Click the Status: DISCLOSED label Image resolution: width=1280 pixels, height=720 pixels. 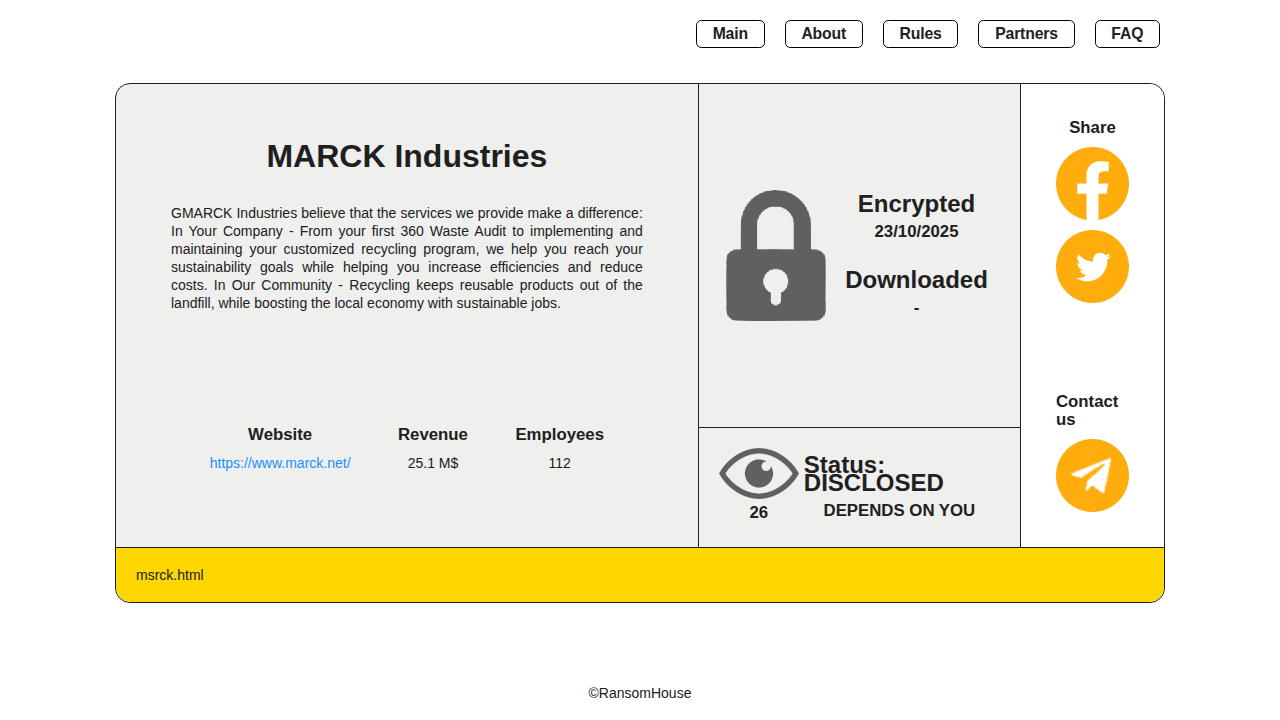873,474
